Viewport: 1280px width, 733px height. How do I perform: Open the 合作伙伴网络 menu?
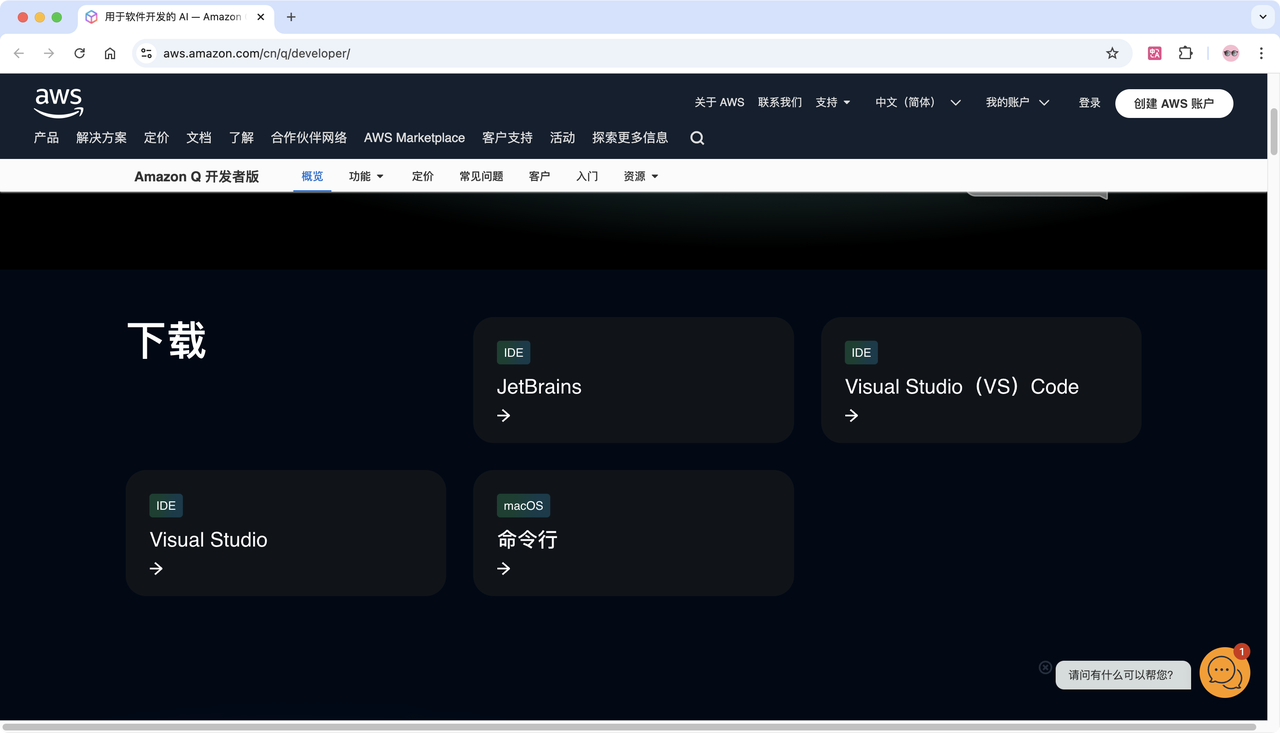[x=309, y=138]
